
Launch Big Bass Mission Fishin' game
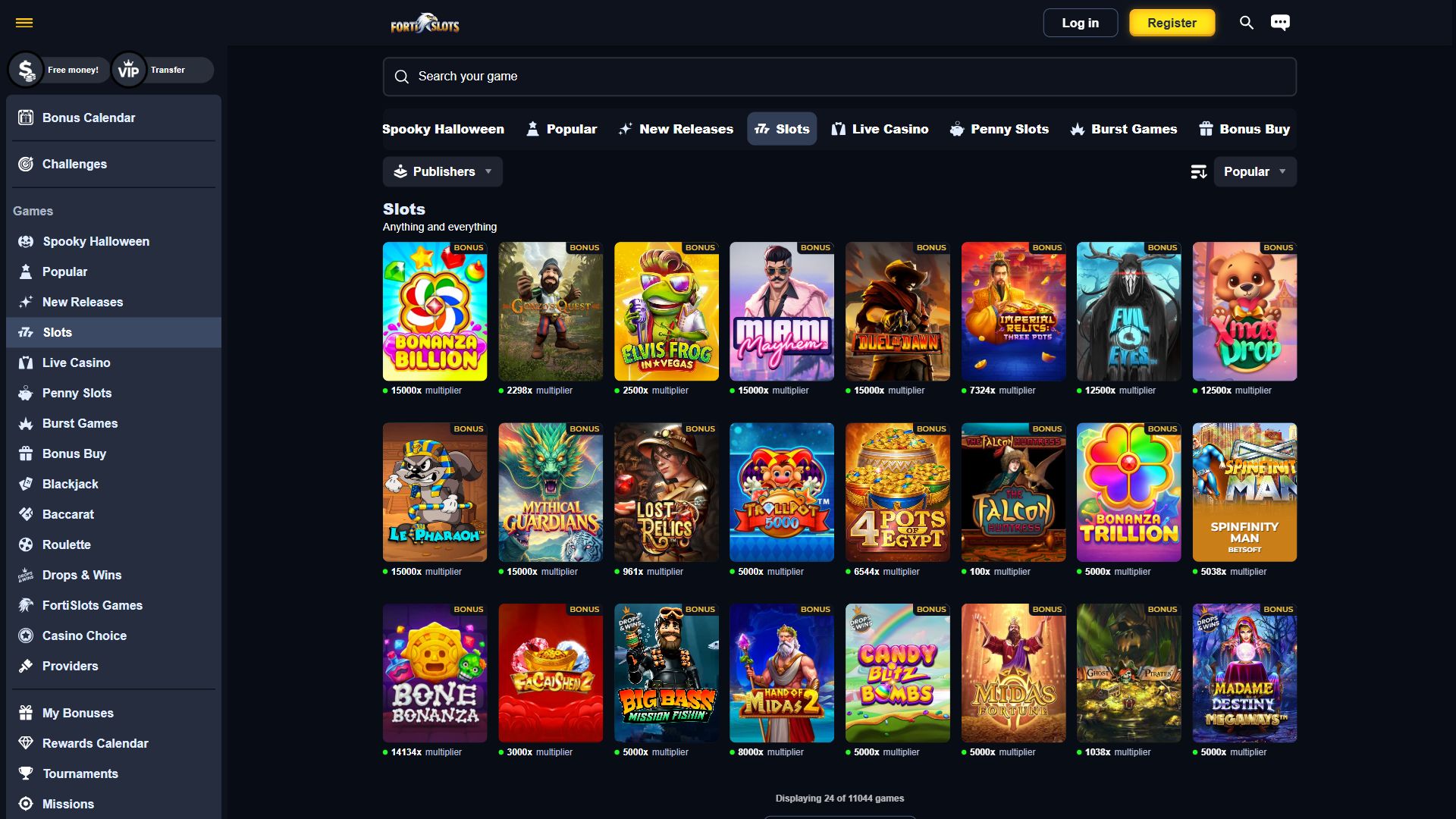tap(667, 673)
